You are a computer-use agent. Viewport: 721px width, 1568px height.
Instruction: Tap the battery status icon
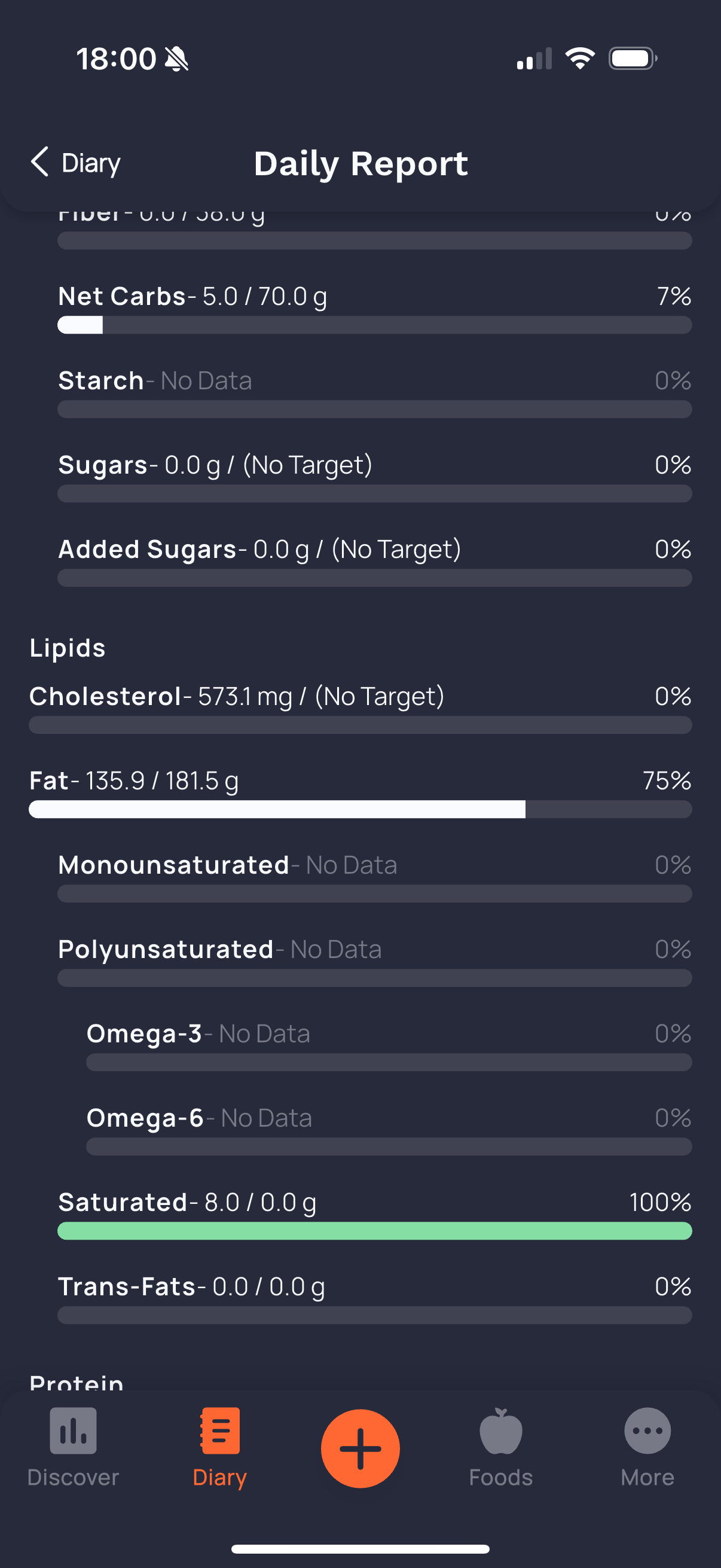point(633,59)
